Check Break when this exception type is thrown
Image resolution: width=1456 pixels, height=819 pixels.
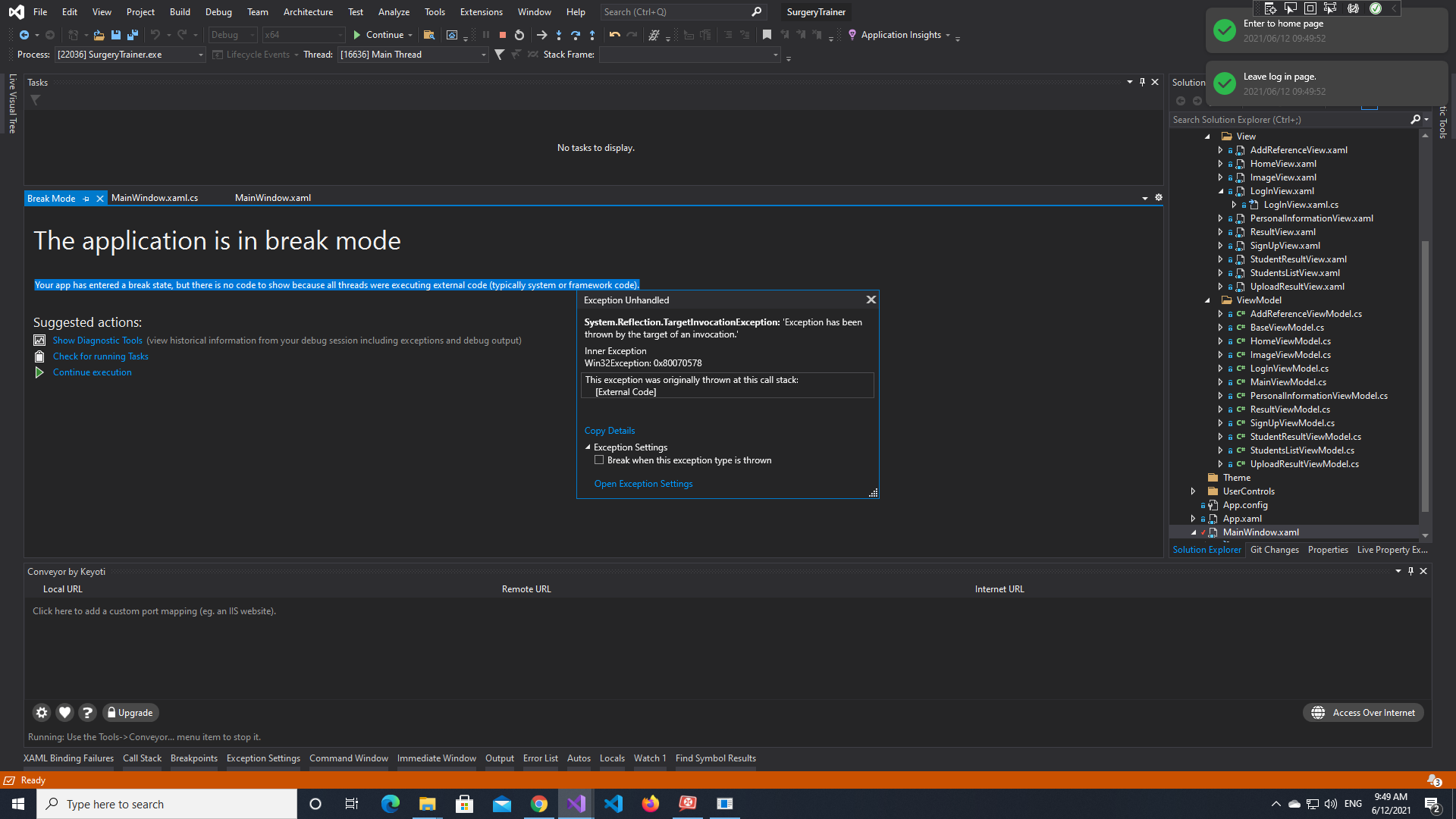[x=599, y=460]
